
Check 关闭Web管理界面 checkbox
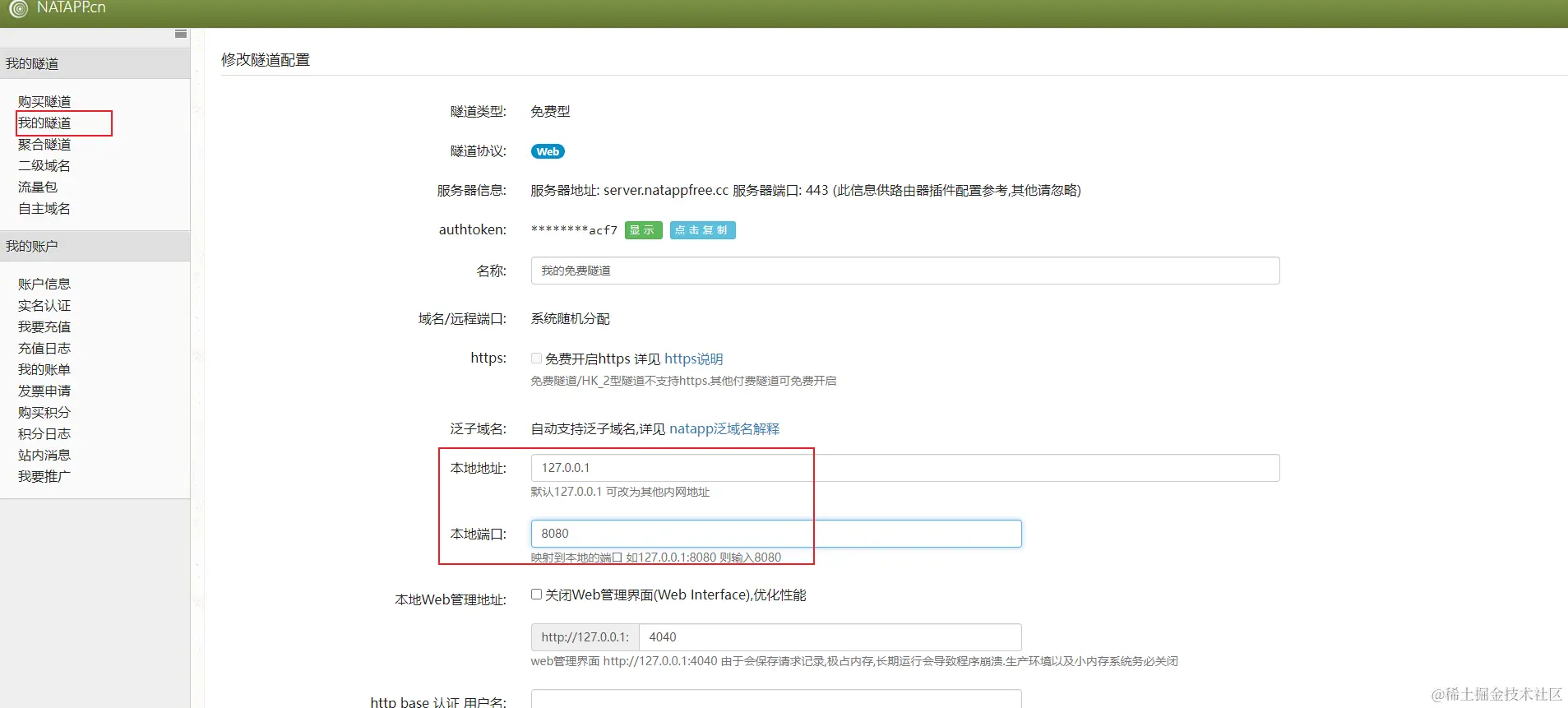[536, 595]
